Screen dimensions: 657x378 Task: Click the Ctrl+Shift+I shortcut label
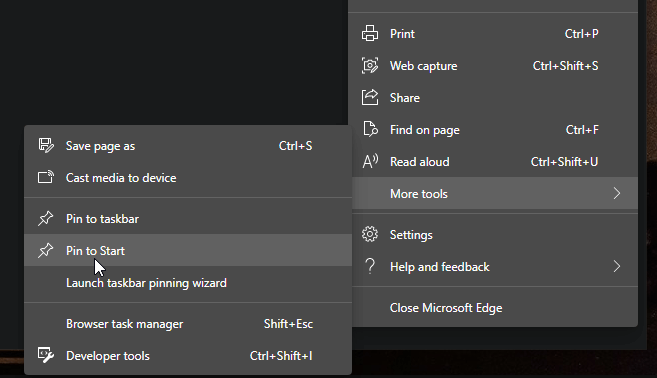click(x=281, y=356)
